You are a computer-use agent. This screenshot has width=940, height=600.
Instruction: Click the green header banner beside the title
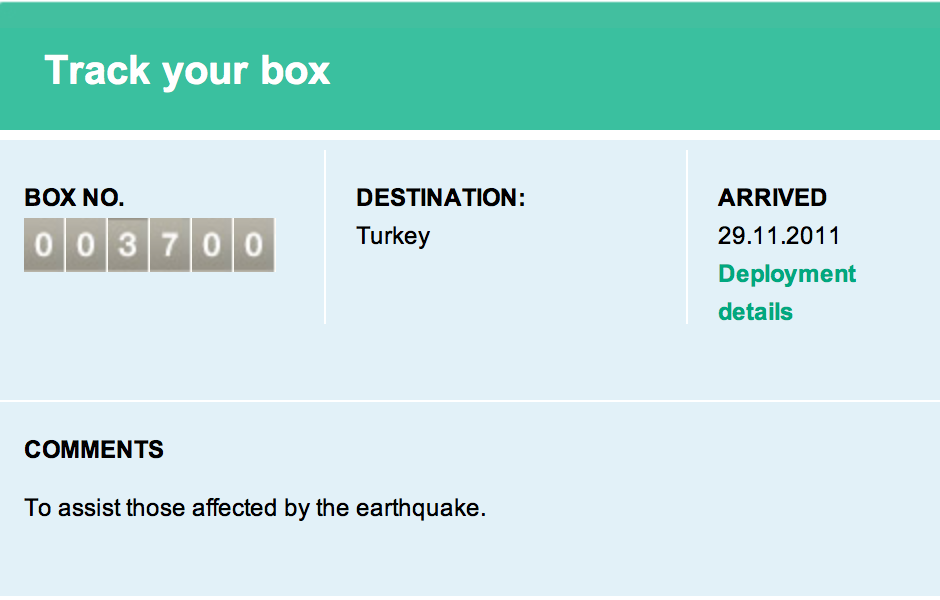(x=629, y=66)
